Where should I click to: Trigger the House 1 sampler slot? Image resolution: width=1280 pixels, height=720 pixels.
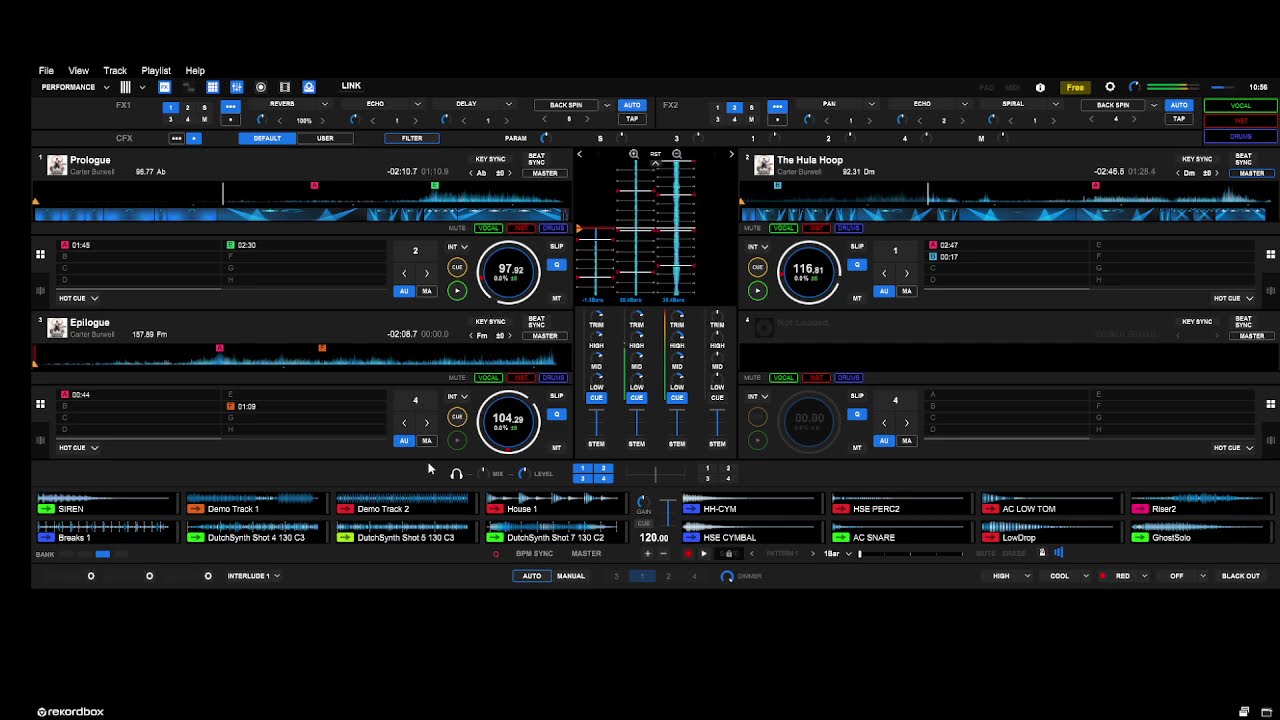pos(495,509)
